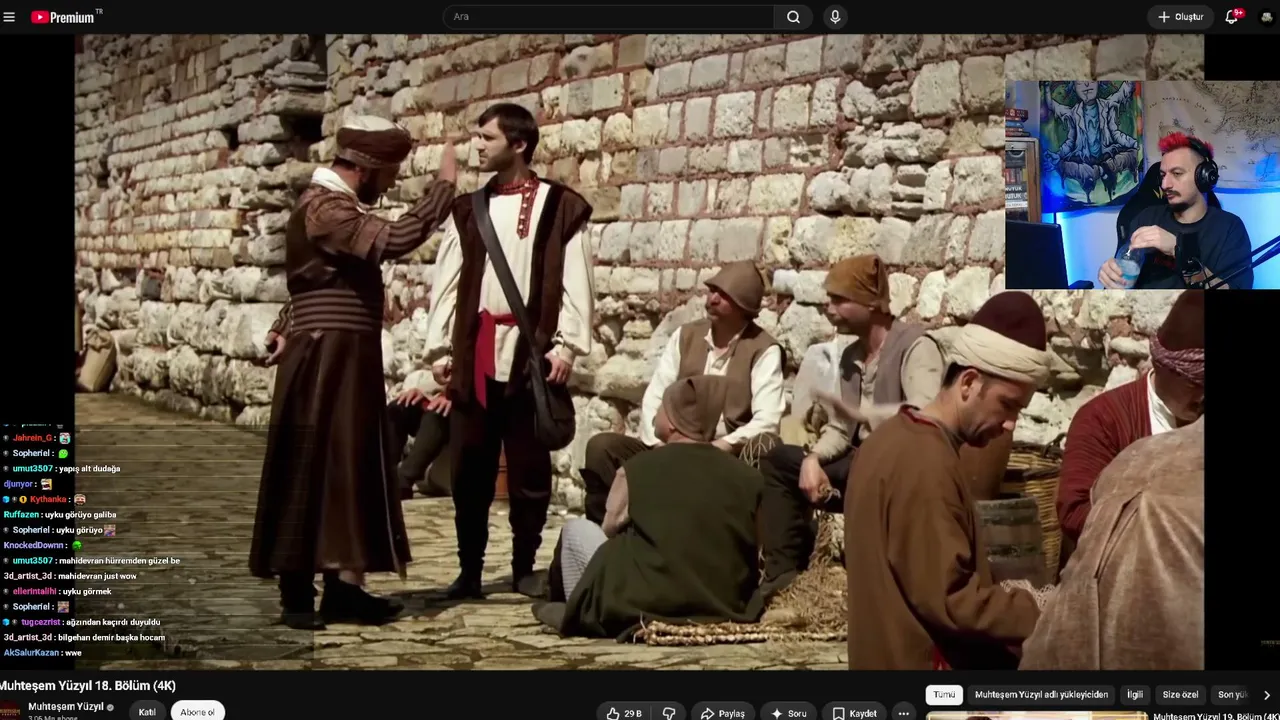
Task: Click chat message 'mahidevran hürremden güzel be'
Action: pyautogui.click(x=119, y=561)
